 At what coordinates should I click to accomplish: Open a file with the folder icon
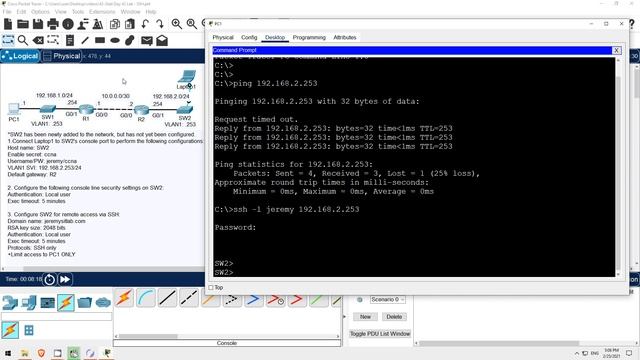23,24
